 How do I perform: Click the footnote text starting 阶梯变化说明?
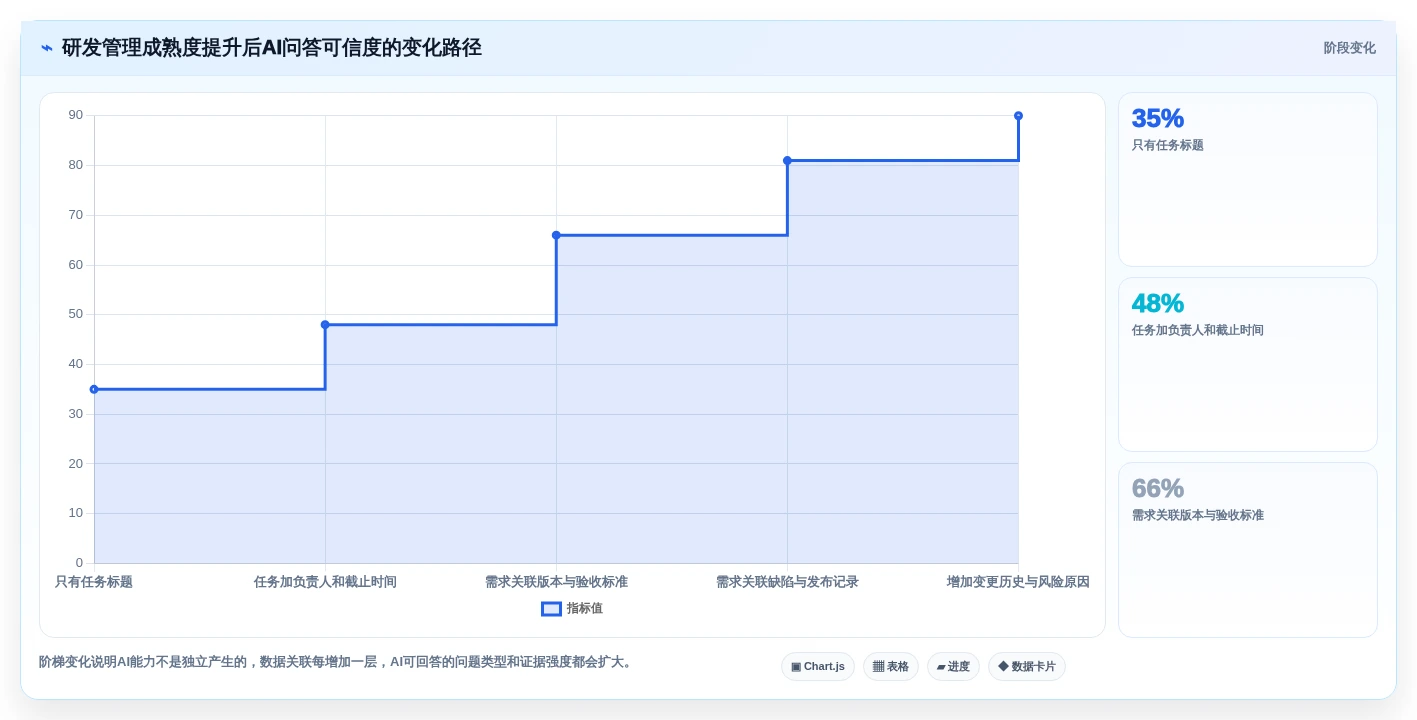point(338,662)
